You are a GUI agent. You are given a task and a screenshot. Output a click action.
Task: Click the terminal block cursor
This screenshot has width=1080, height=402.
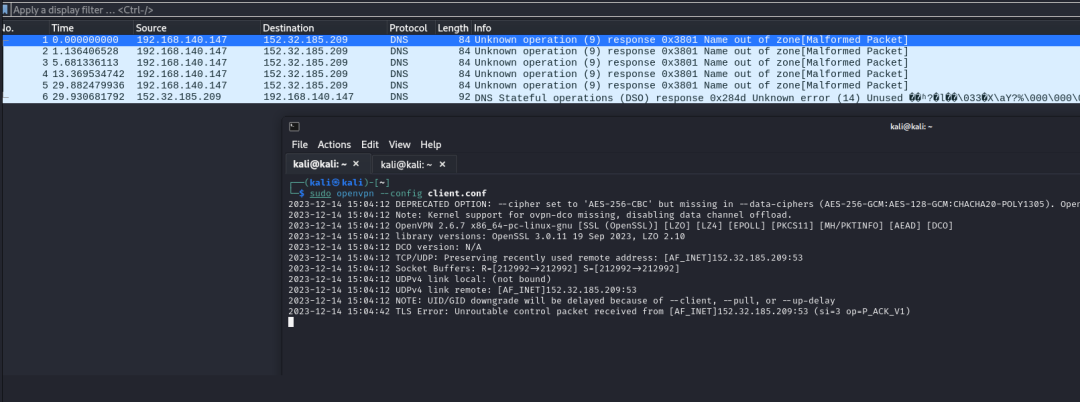tap(291, 322)
